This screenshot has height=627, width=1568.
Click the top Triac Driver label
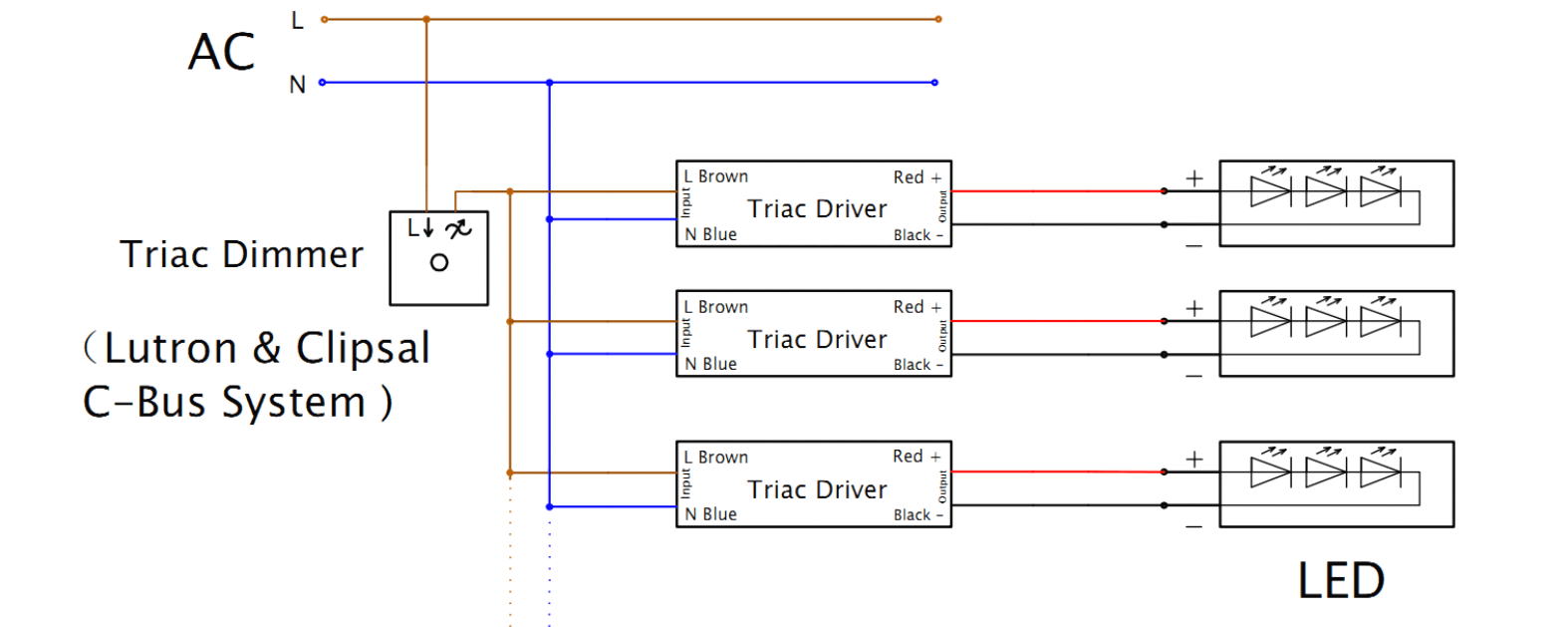[x=817, y=208]
